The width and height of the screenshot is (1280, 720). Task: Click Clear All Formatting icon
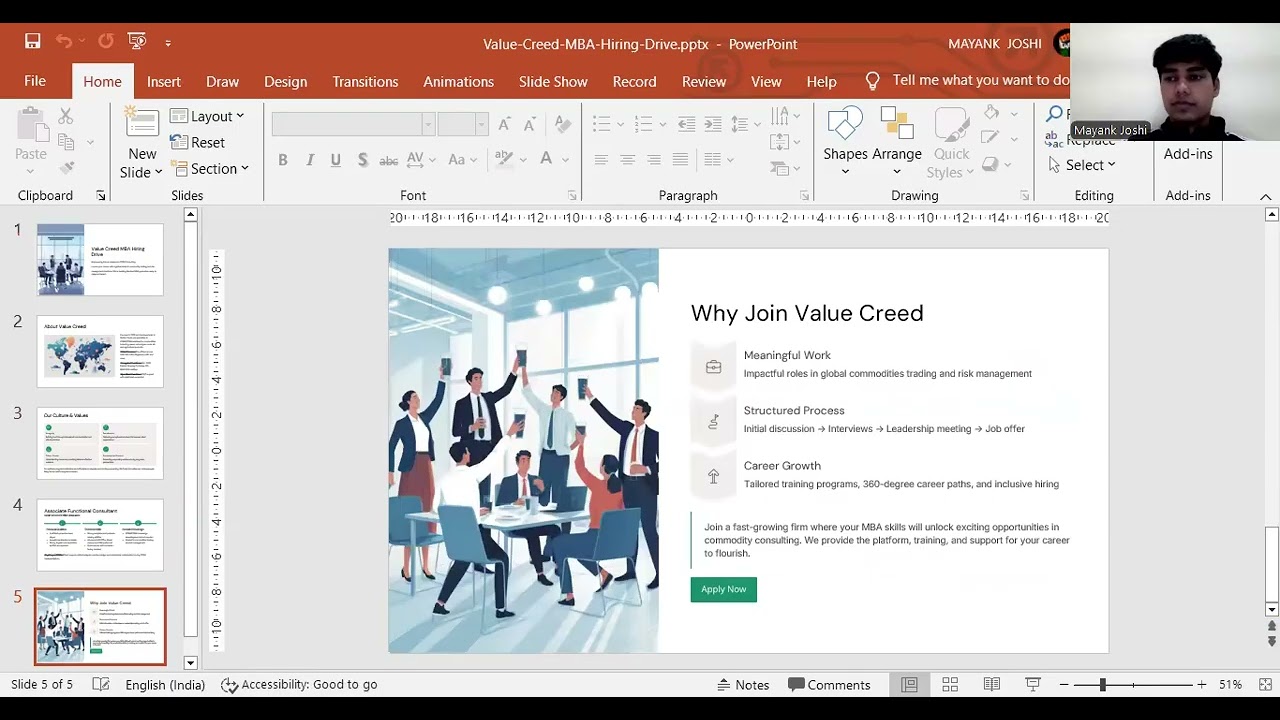(x=563, y=124)
